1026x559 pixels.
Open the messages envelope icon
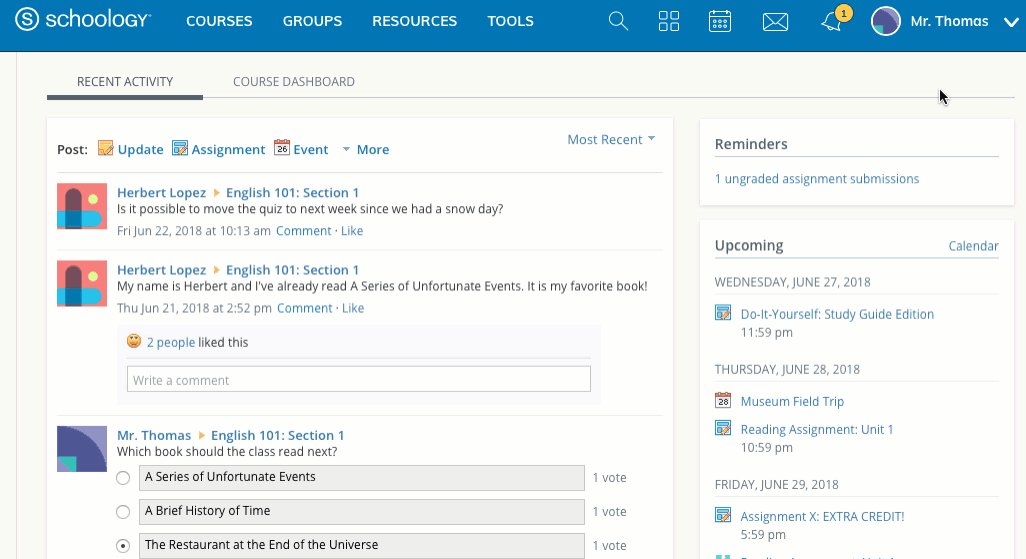(x=775, y=22)
